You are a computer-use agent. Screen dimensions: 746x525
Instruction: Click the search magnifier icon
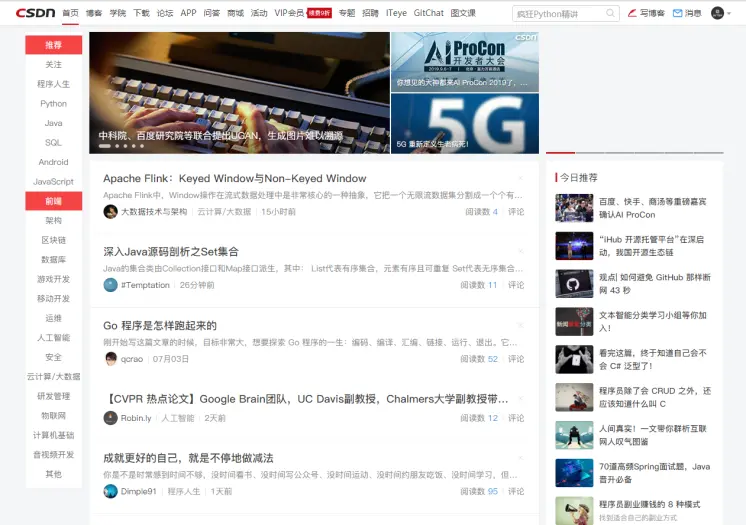tap(610, 13)
